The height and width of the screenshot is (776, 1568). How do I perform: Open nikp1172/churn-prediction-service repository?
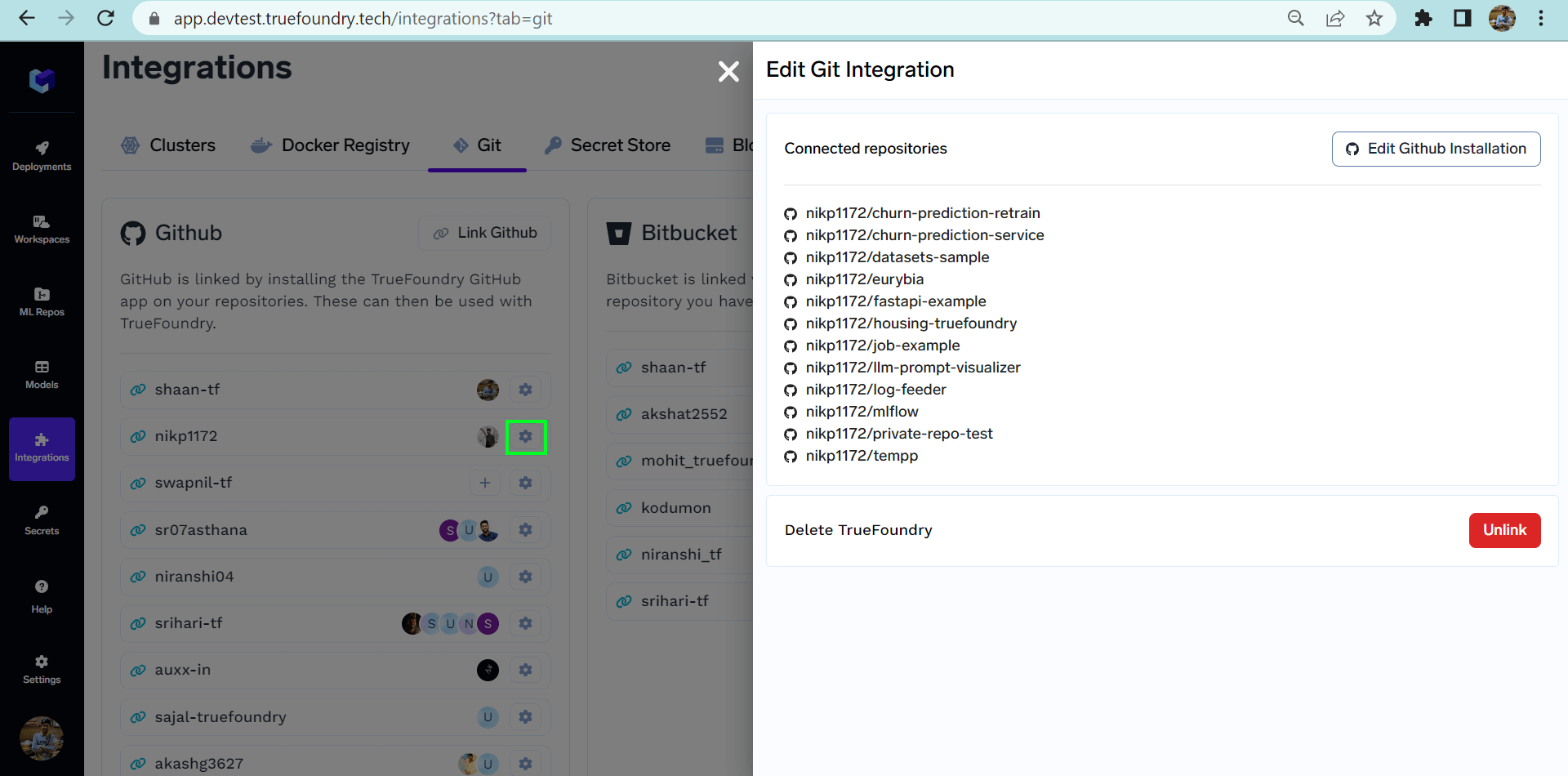[924, 235]
